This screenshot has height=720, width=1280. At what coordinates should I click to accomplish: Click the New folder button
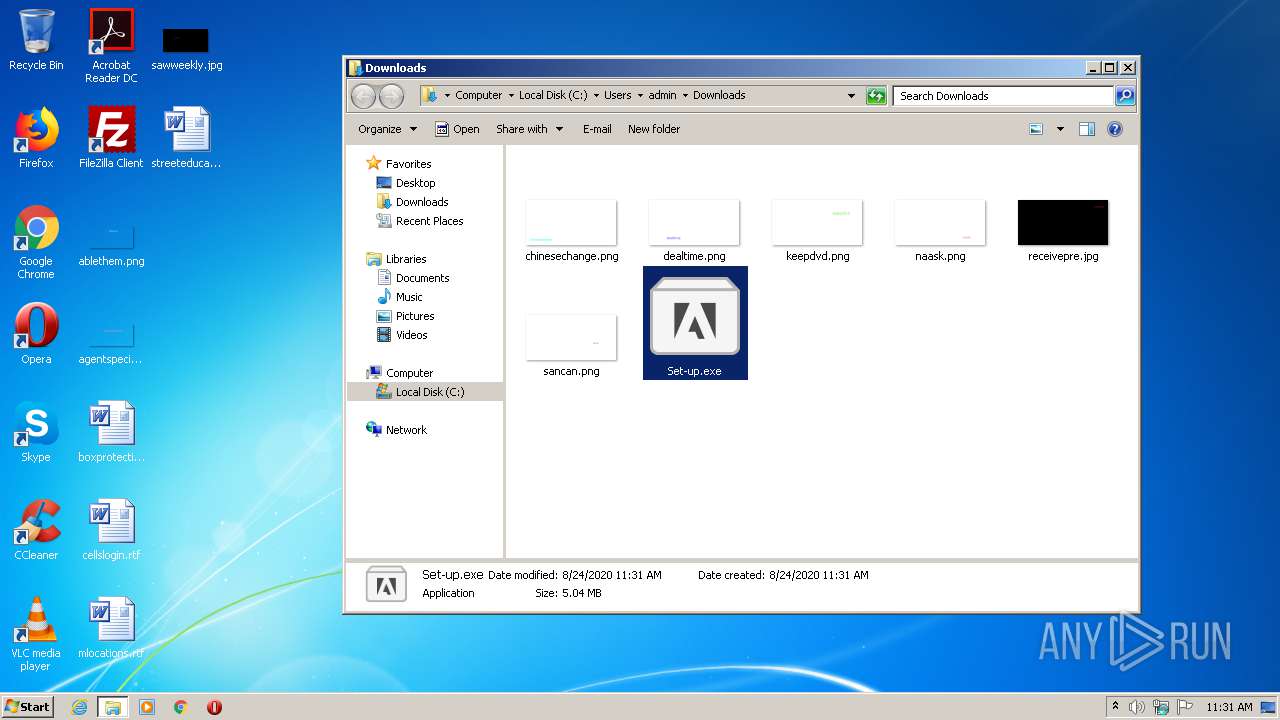pyautogui.click(x=654, y=129)
